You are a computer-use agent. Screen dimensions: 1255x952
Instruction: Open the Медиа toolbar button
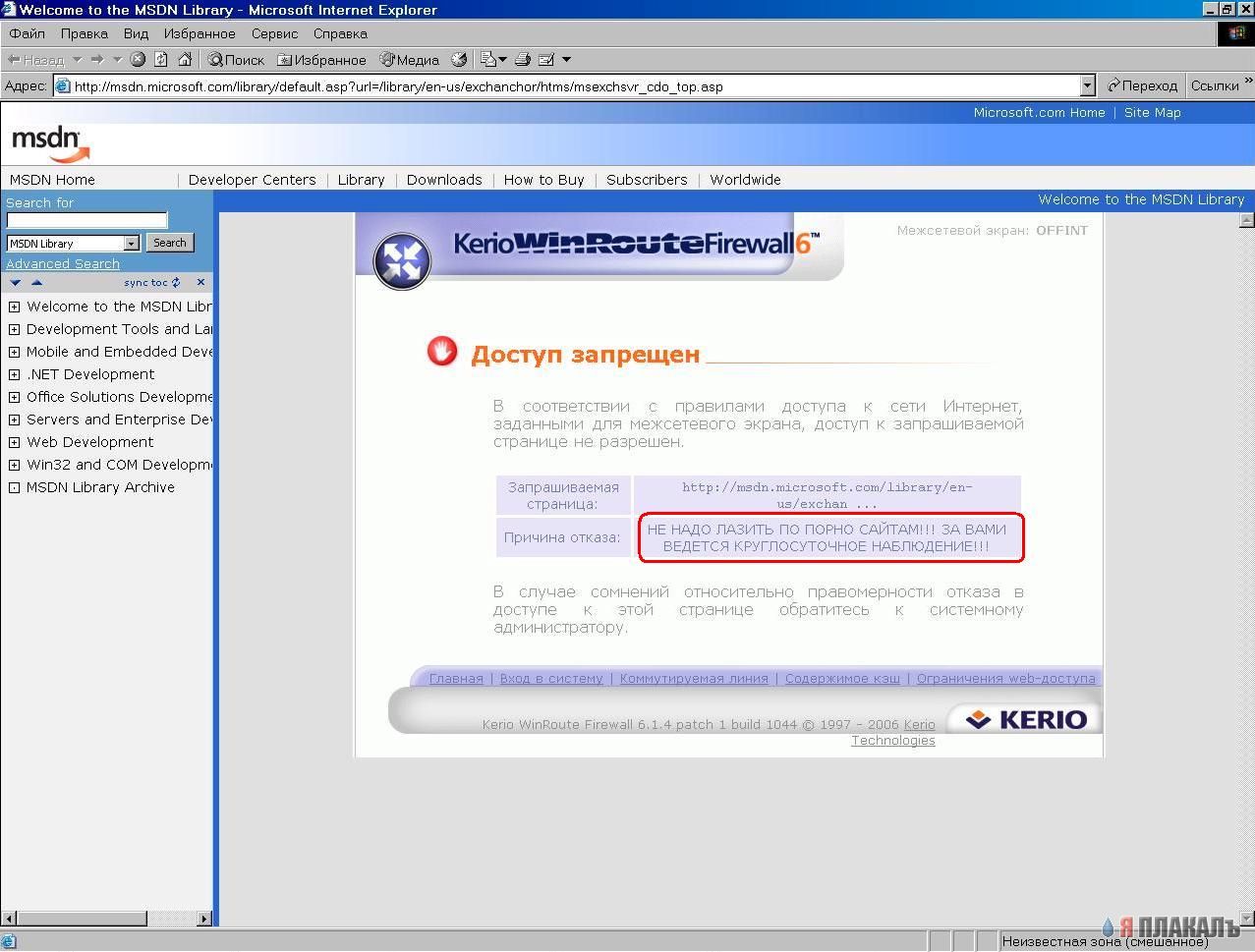tap(410, 60)
